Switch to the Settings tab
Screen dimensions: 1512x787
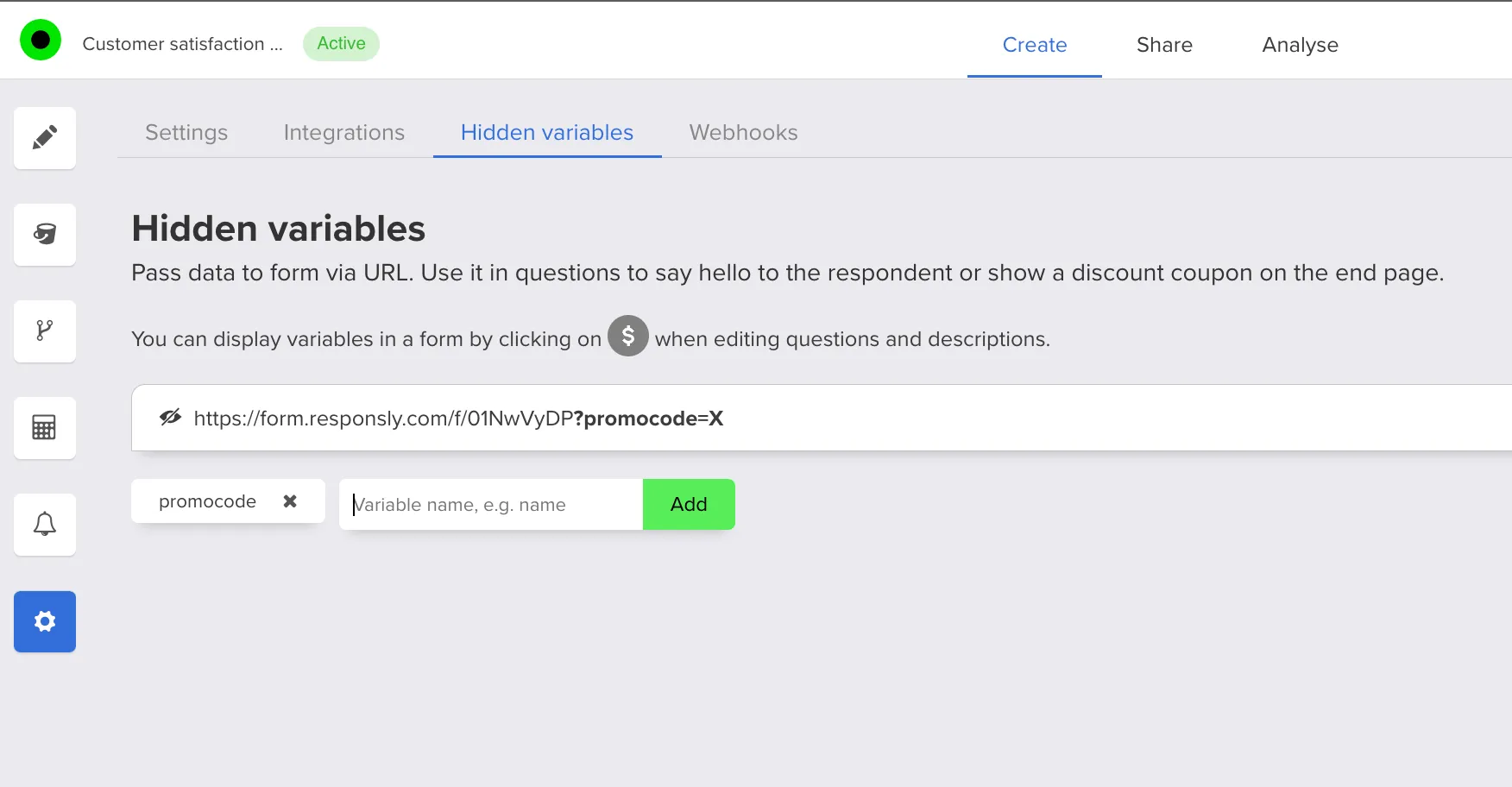(186, 132)
